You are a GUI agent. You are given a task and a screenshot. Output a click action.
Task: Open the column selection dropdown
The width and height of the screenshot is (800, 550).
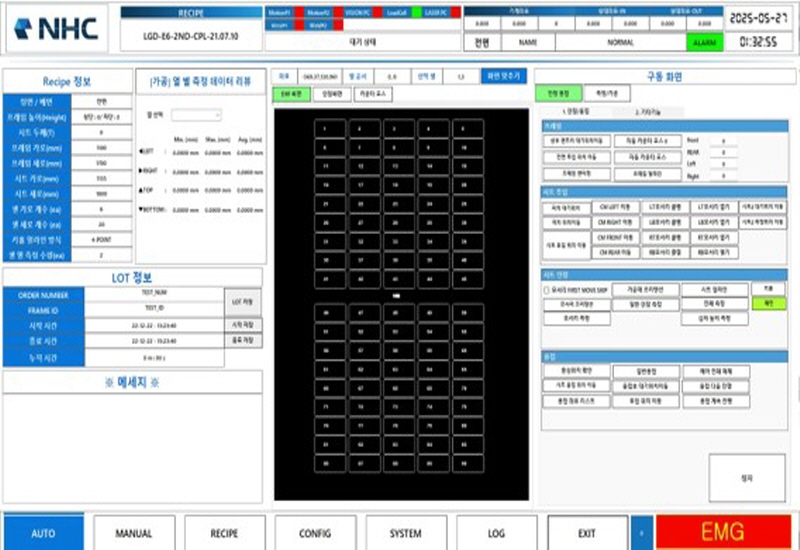click(195, 115)
